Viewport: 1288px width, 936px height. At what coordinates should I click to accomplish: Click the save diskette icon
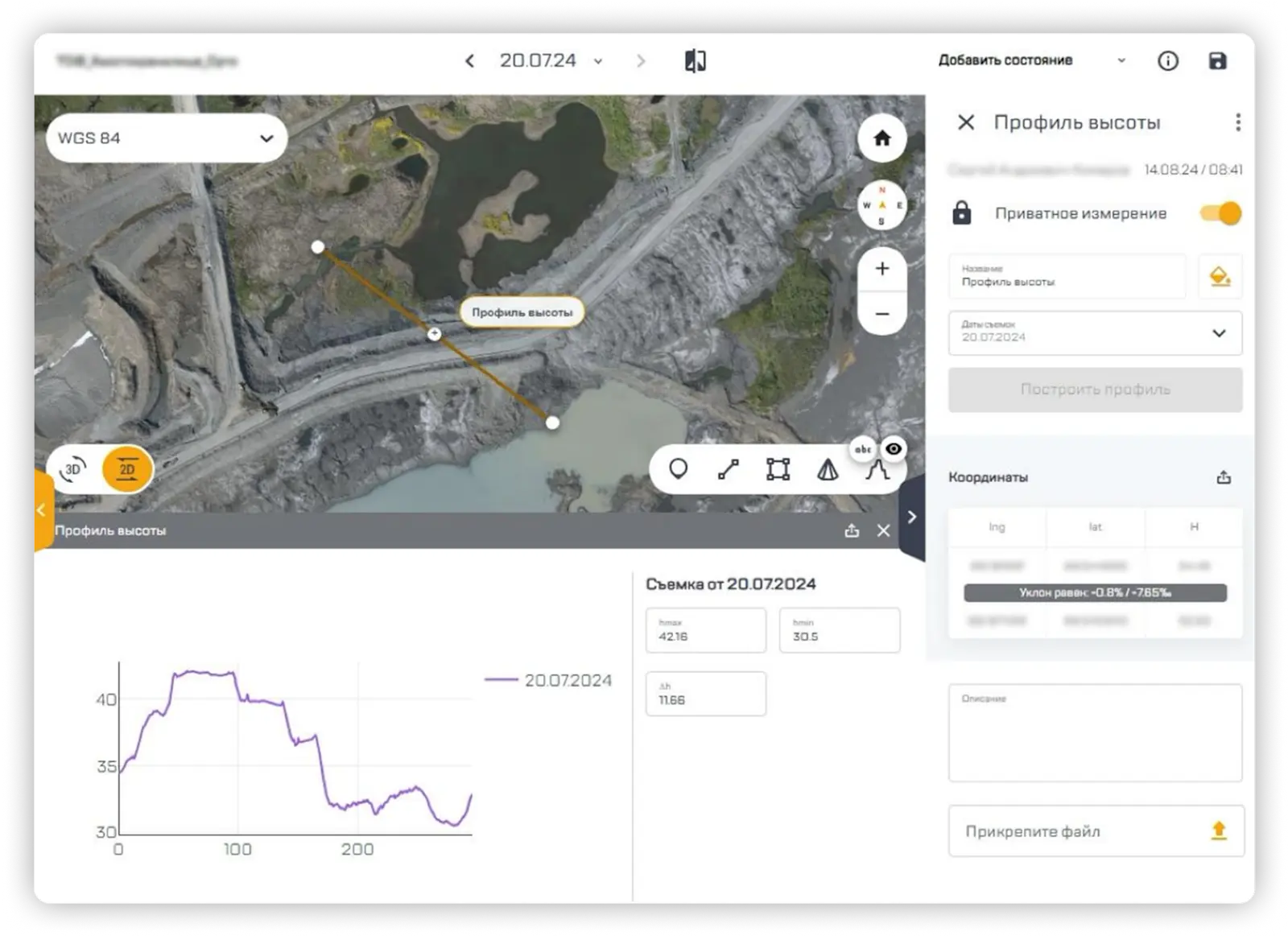(1217, 61)
